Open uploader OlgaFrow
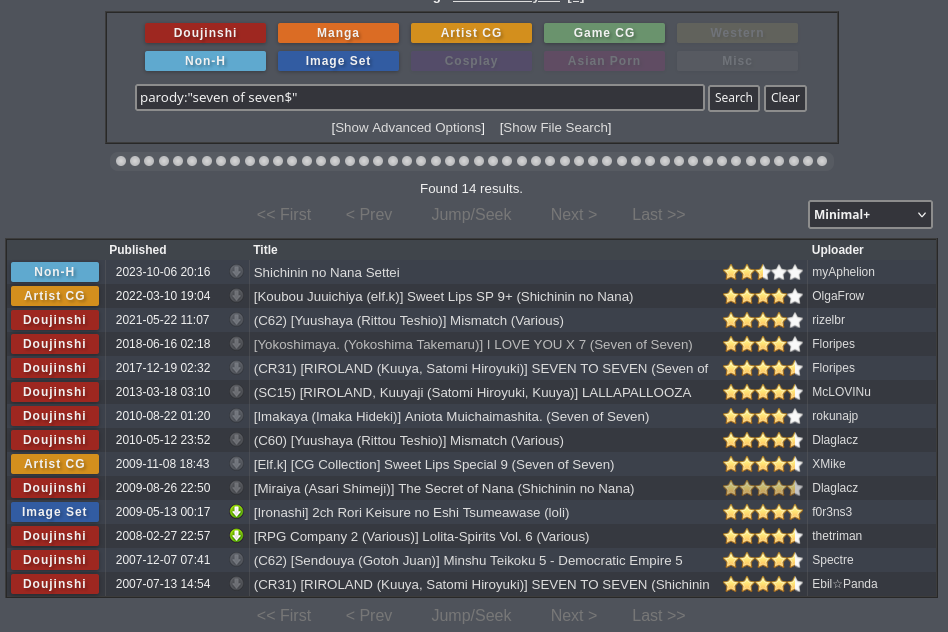 838,296
